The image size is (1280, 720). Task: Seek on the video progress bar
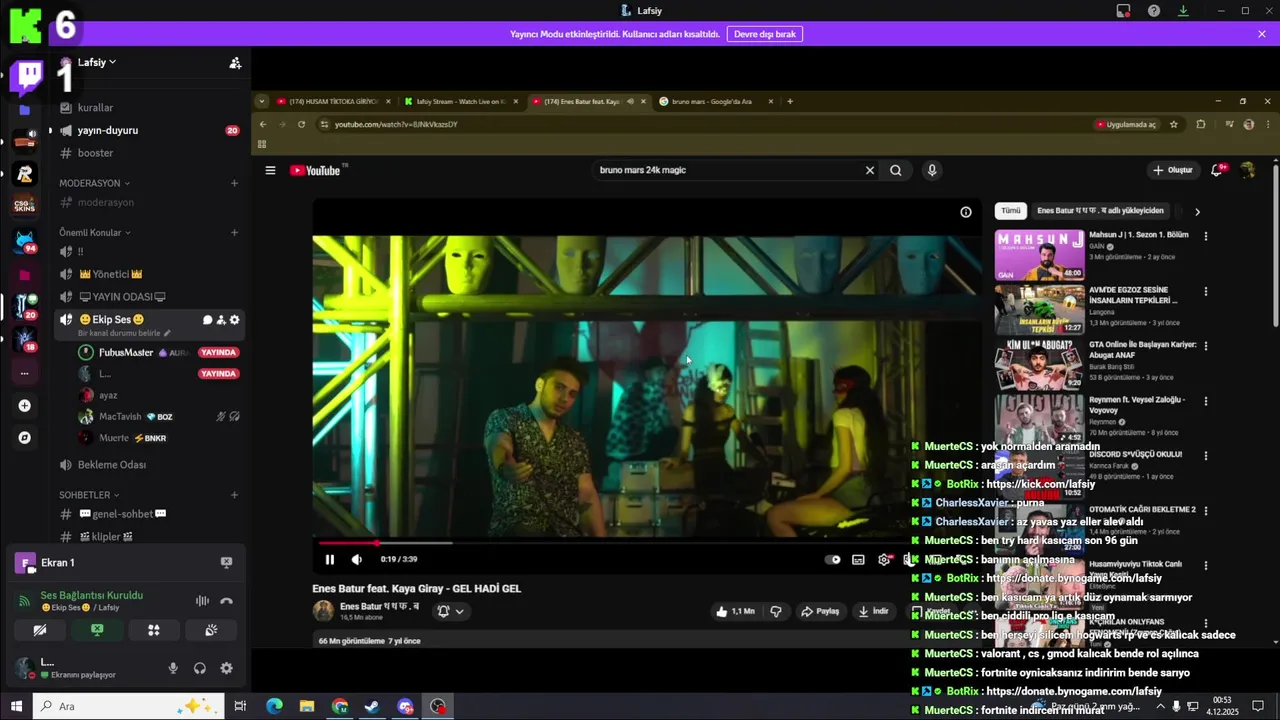pyautogui.click(x=646, y=543)
